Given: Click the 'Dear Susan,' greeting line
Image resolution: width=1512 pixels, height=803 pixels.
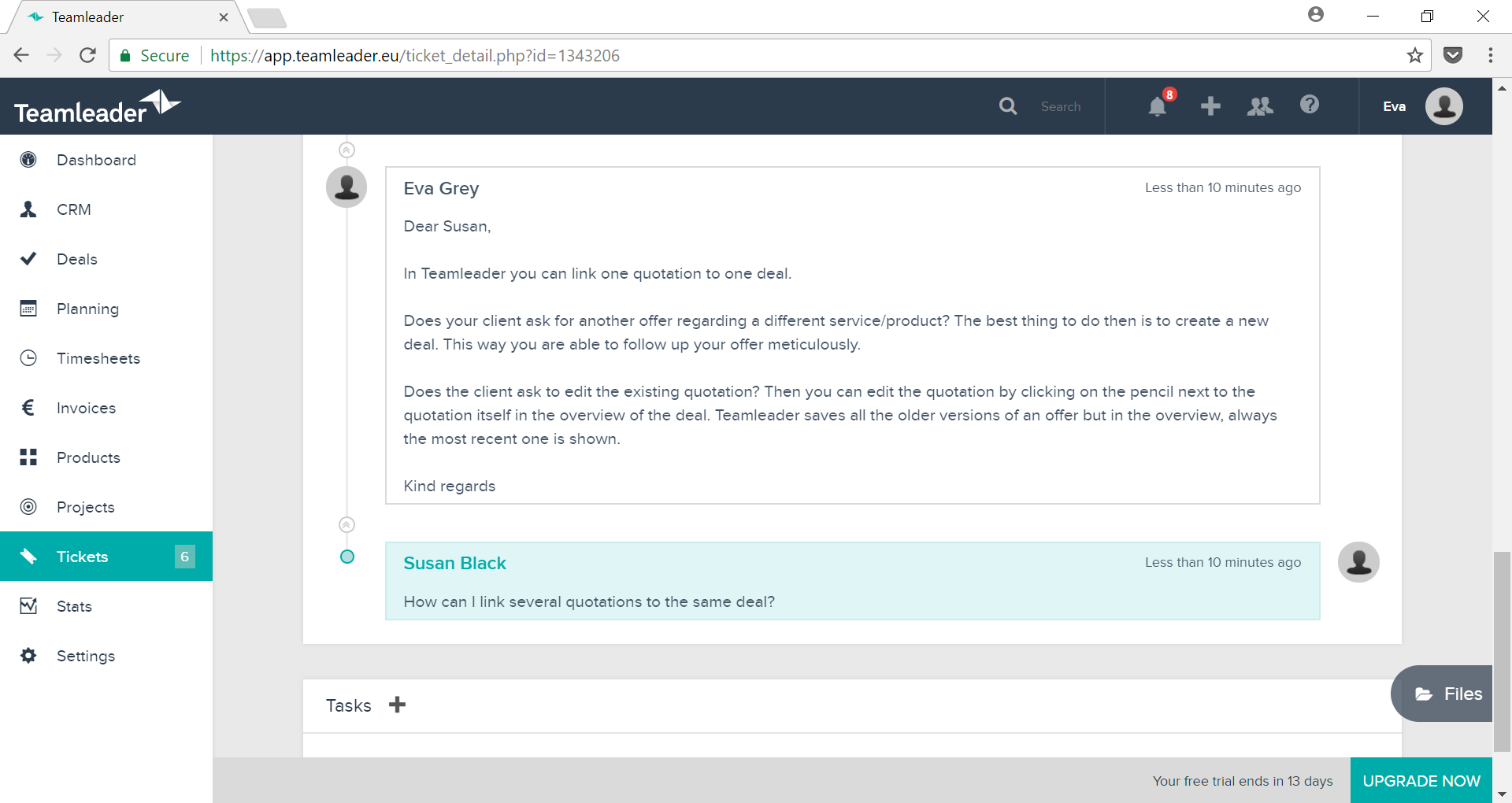Looking at the screenshot, I should click(x=447, y=227).
